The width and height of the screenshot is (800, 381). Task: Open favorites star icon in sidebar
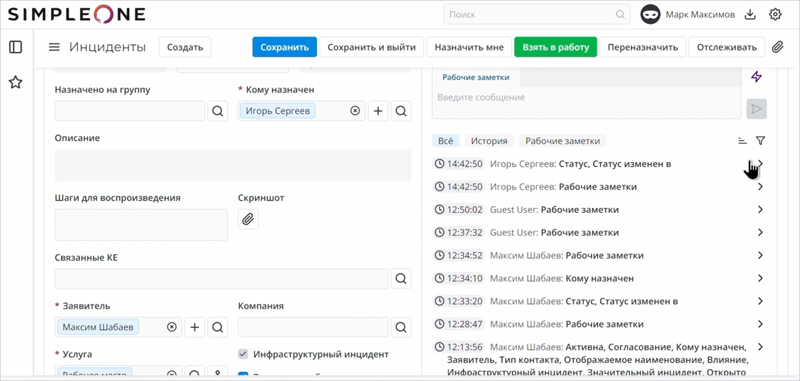(x=16, y=82)
